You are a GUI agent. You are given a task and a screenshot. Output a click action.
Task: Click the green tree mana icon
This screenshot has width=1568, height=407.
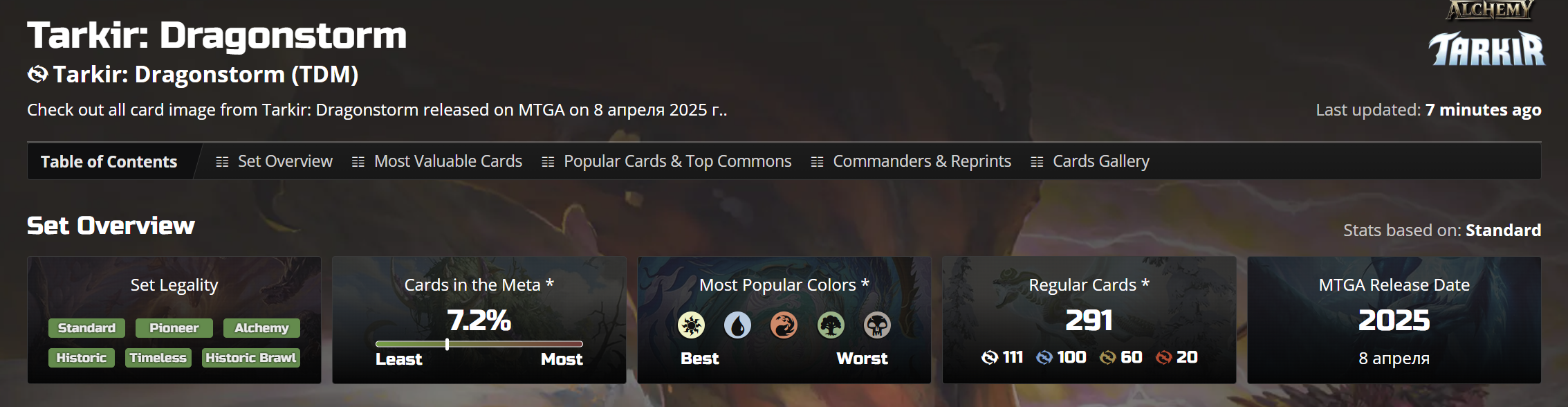pos(831,325)
